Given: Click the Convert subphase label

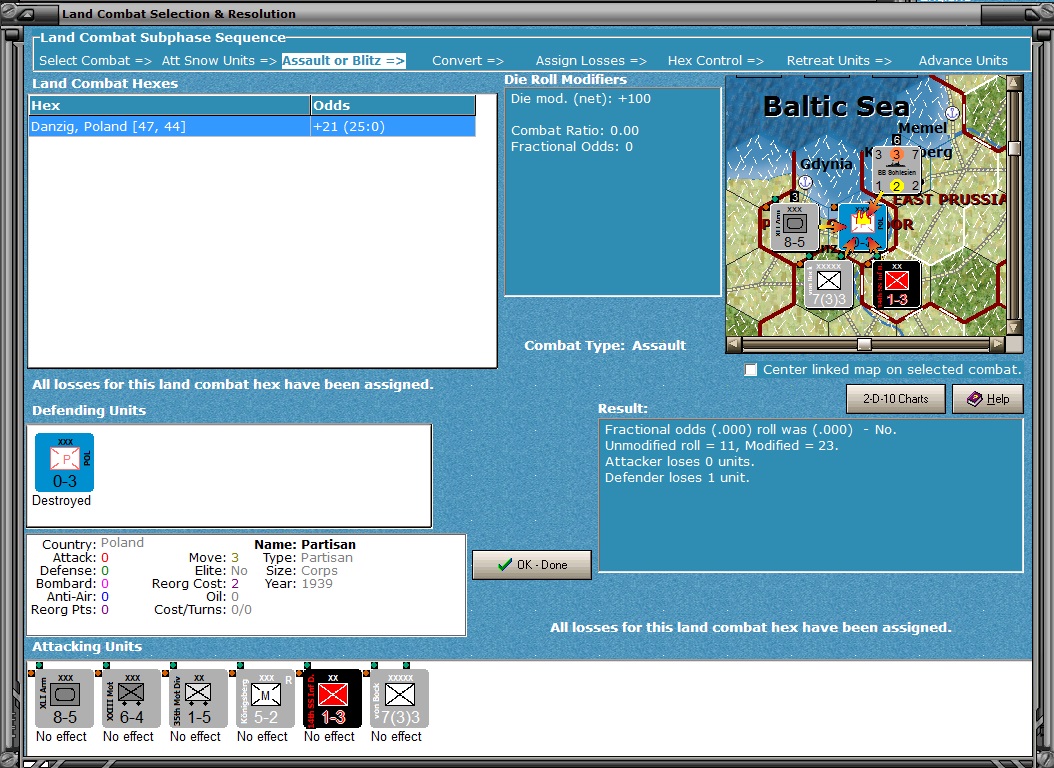Looking at the screenshot, I should 468,60.
